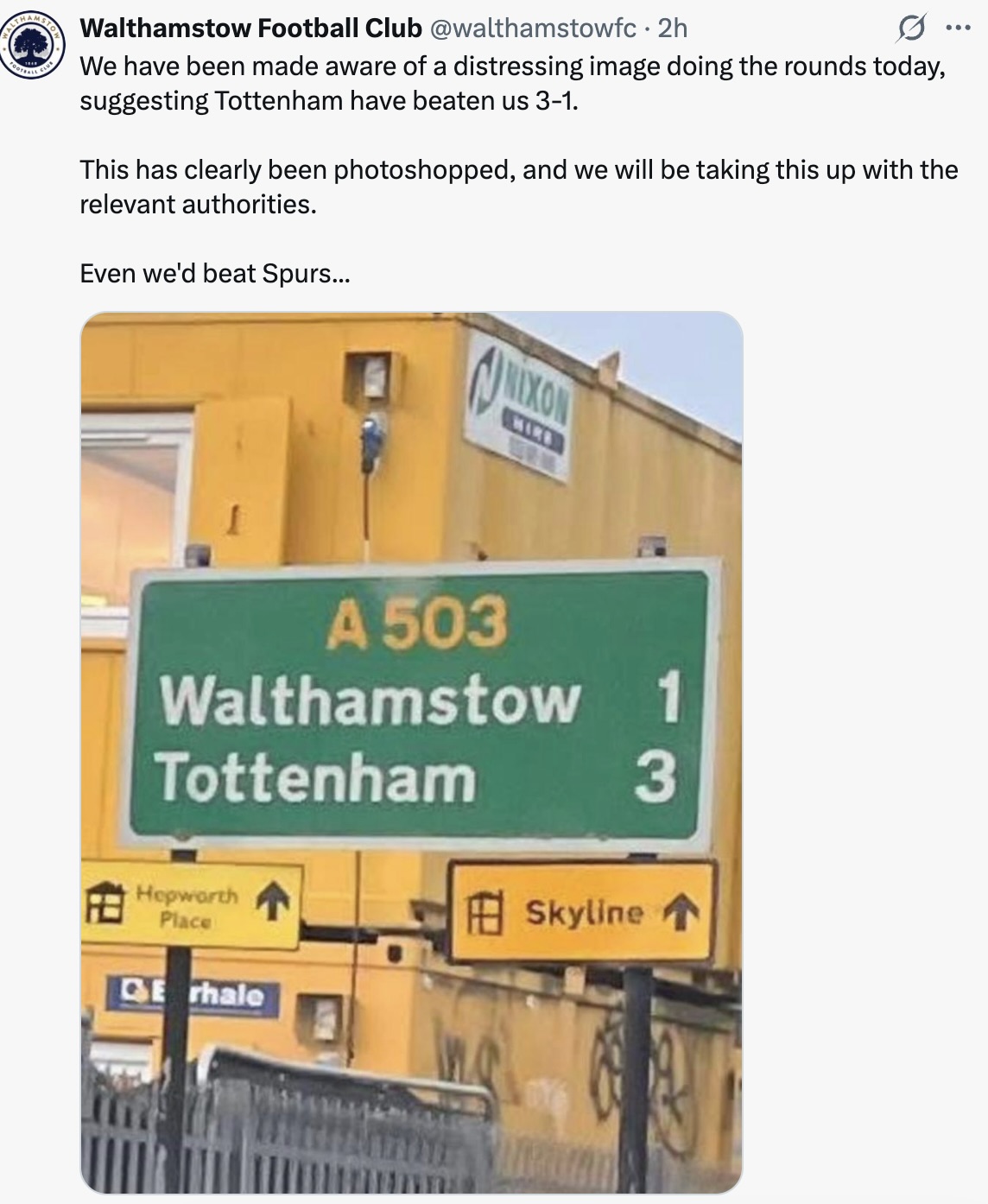This screenshot has width=988, height=1204.
Task: Open the 2h post timestamp
Action: tap(673, 29)
